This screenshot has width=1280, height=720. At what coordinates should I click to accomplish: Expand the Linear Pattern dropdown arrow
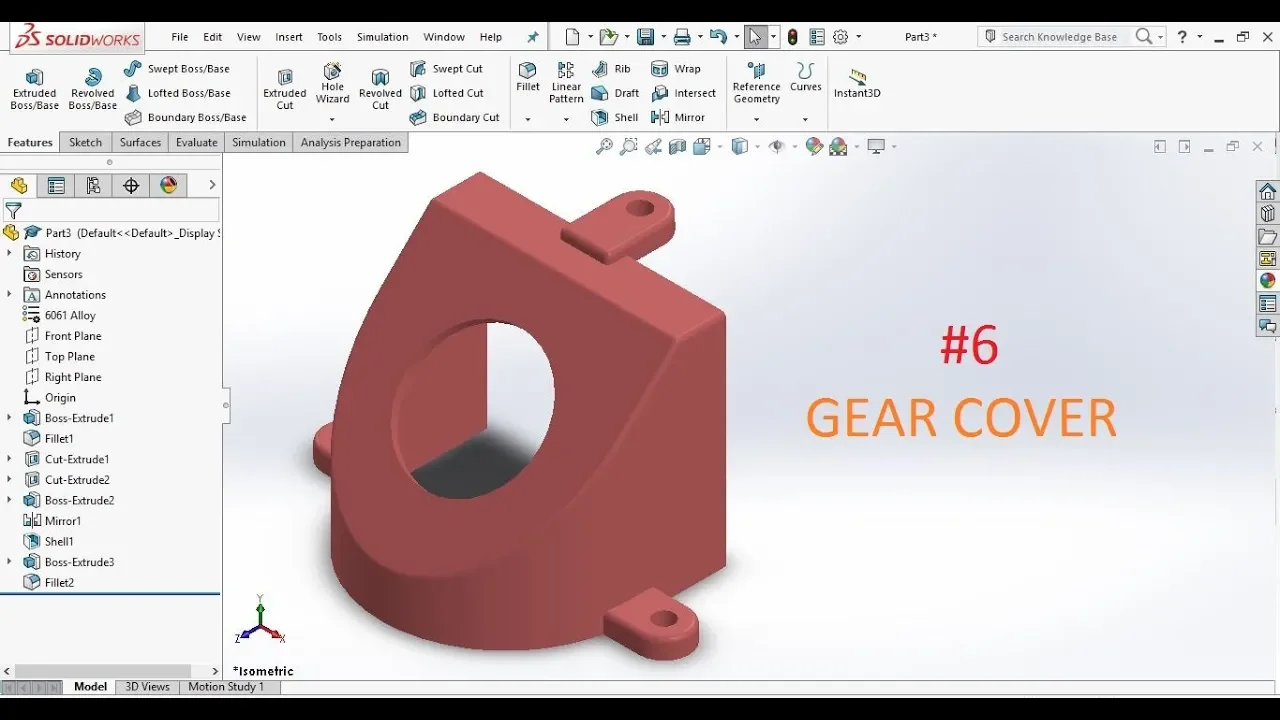pyautogui.click(x=566, y=119)
